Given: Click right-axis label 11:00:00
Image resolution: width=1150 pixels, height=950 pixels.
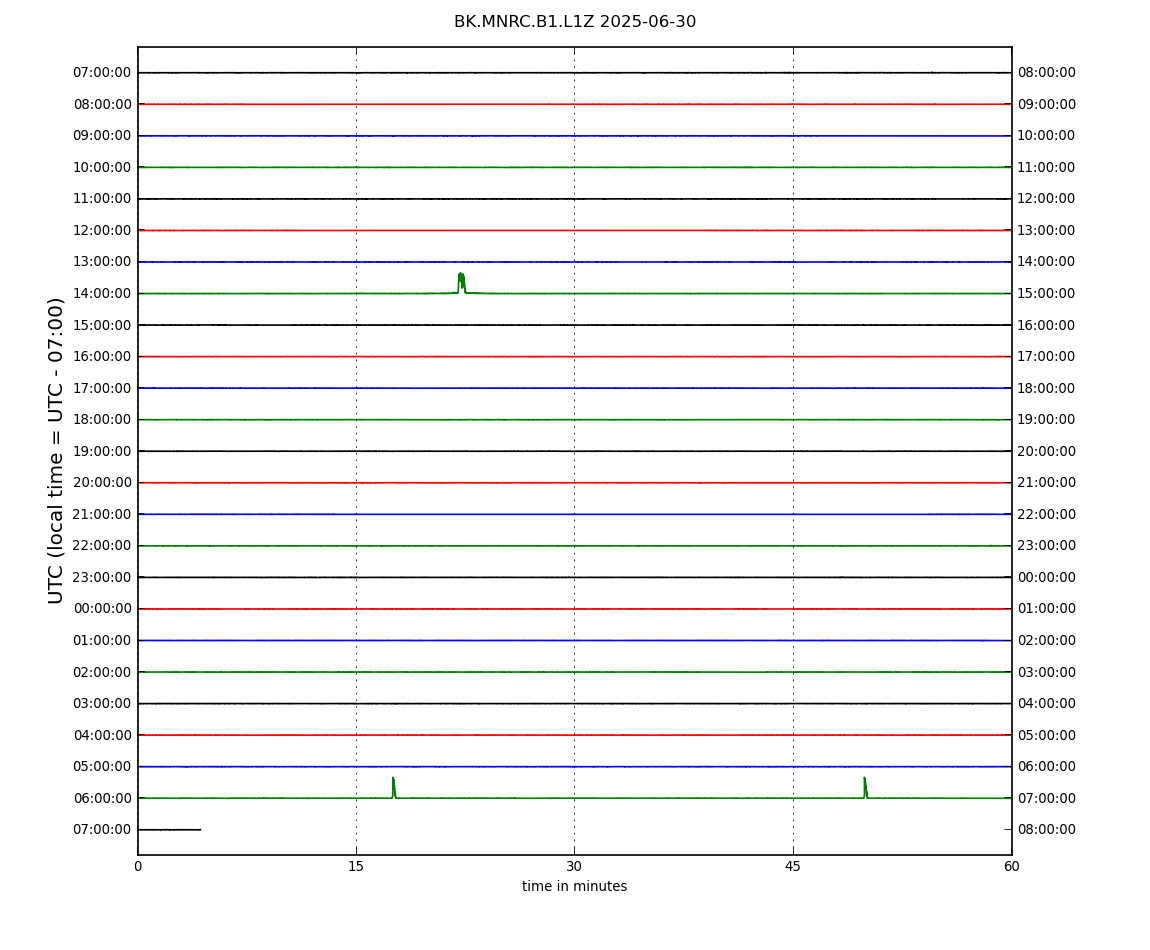Looking at the screenshot, I should (x=1047, y=167).
